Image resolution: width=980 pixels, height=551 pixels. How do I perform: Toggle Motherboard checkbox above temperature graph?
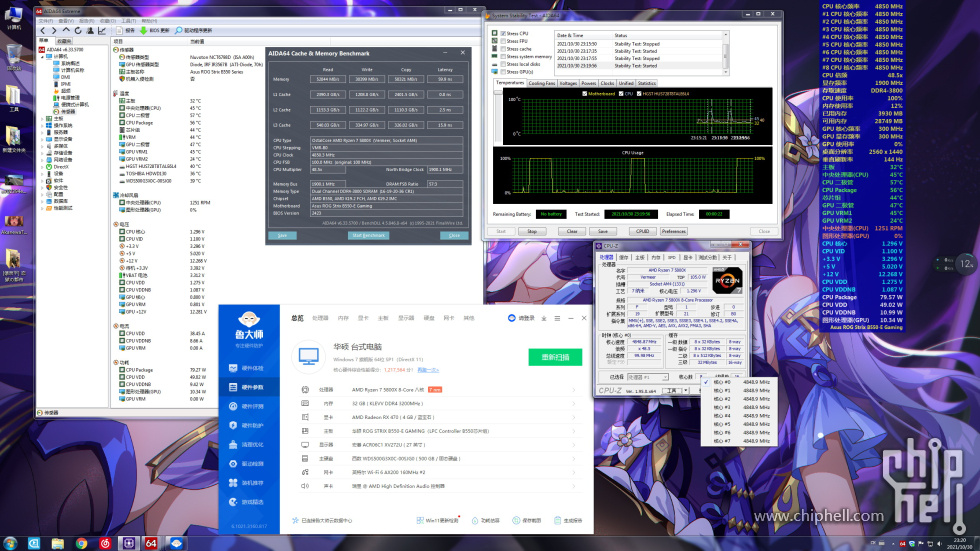pos(584,94)
